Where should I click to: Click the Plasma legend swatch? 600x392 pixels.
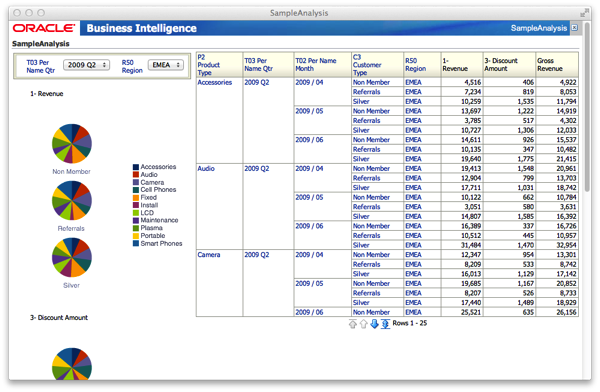tap(136, 228)
